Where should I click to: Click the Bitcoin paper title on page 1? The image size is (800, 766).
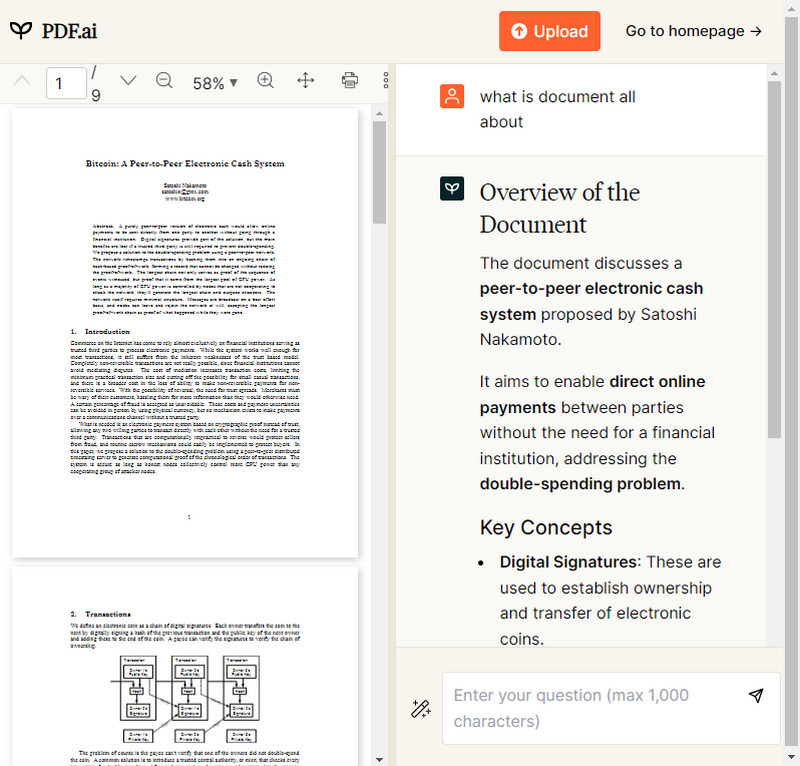point(185,164)
